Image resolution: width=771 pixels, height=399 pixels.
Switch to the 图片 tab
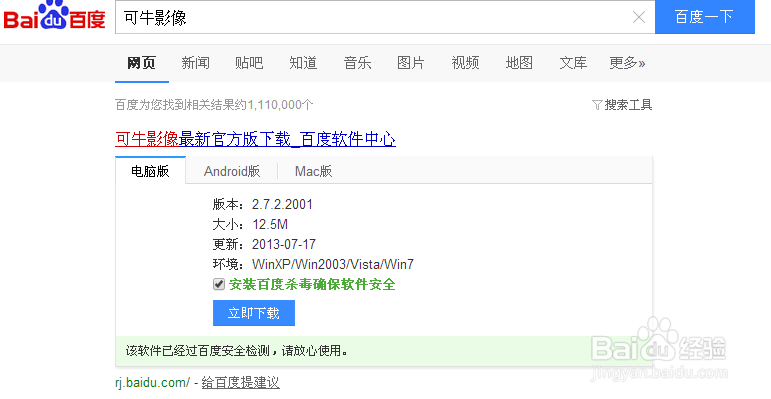click(411, 63)
